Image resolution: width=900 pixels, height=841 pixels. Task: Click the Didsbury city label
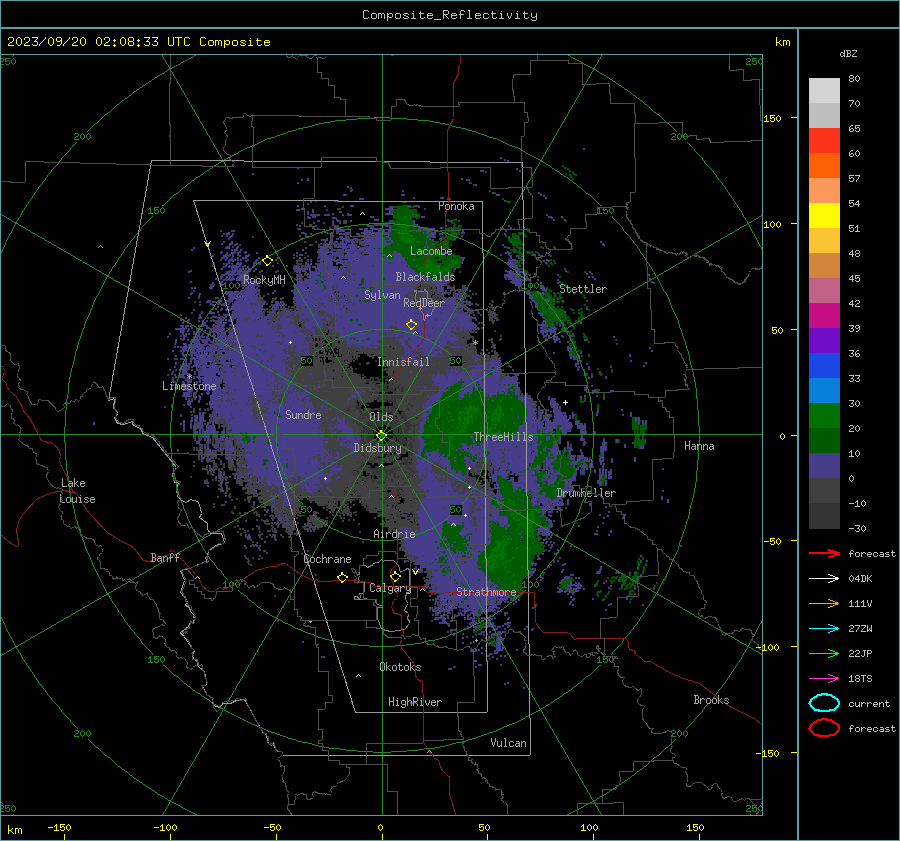coord(377,448)
